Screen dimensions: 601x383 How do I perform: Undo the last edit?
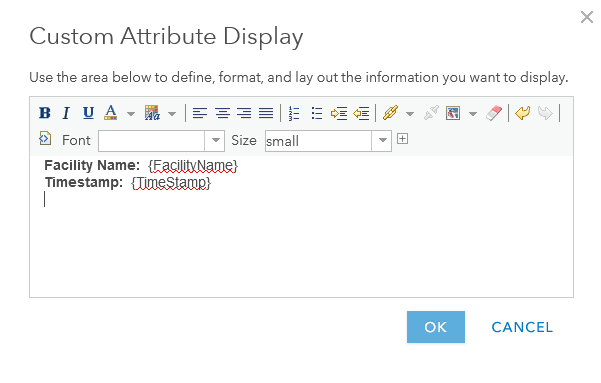click(523, 113)
